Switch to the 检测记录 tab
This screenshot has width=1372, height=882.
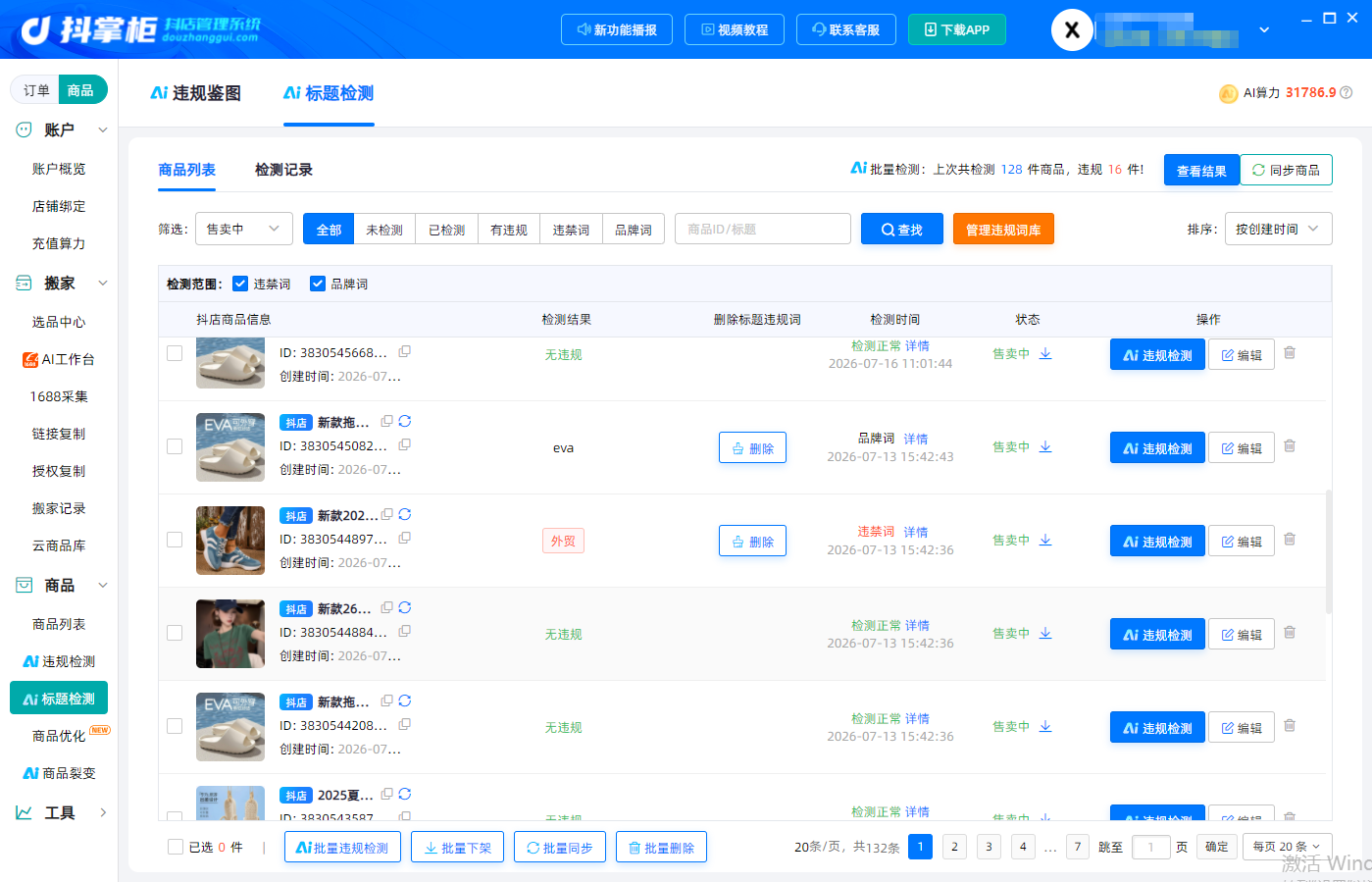pos(283,170)
